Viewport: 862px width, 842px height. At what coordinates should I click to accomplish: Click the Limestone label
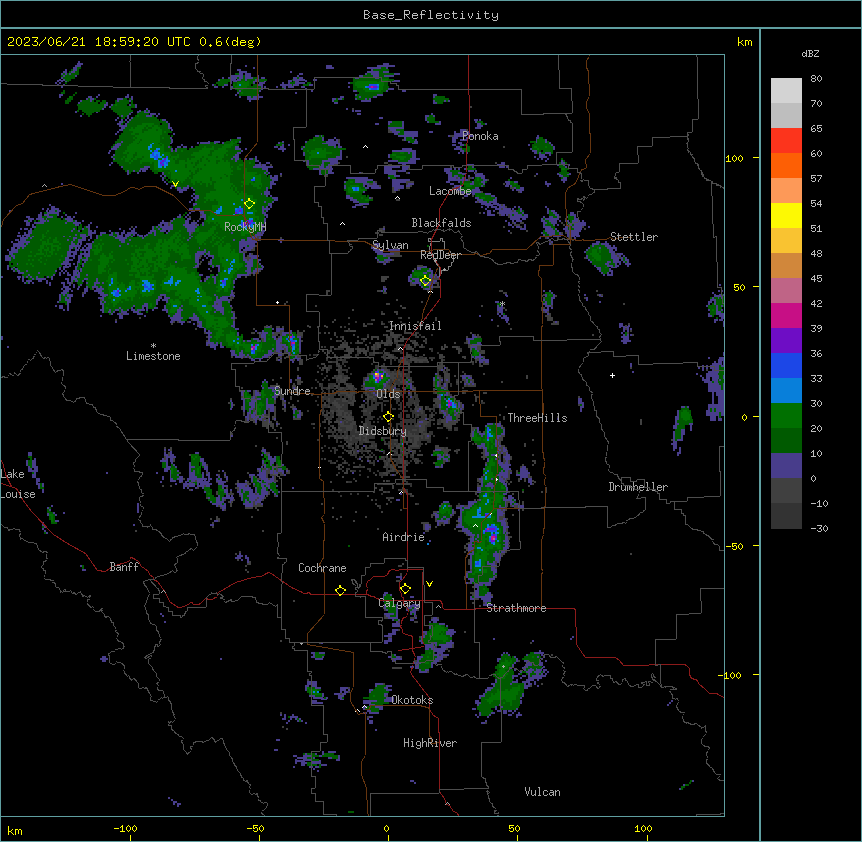click(x=153, y=356)
